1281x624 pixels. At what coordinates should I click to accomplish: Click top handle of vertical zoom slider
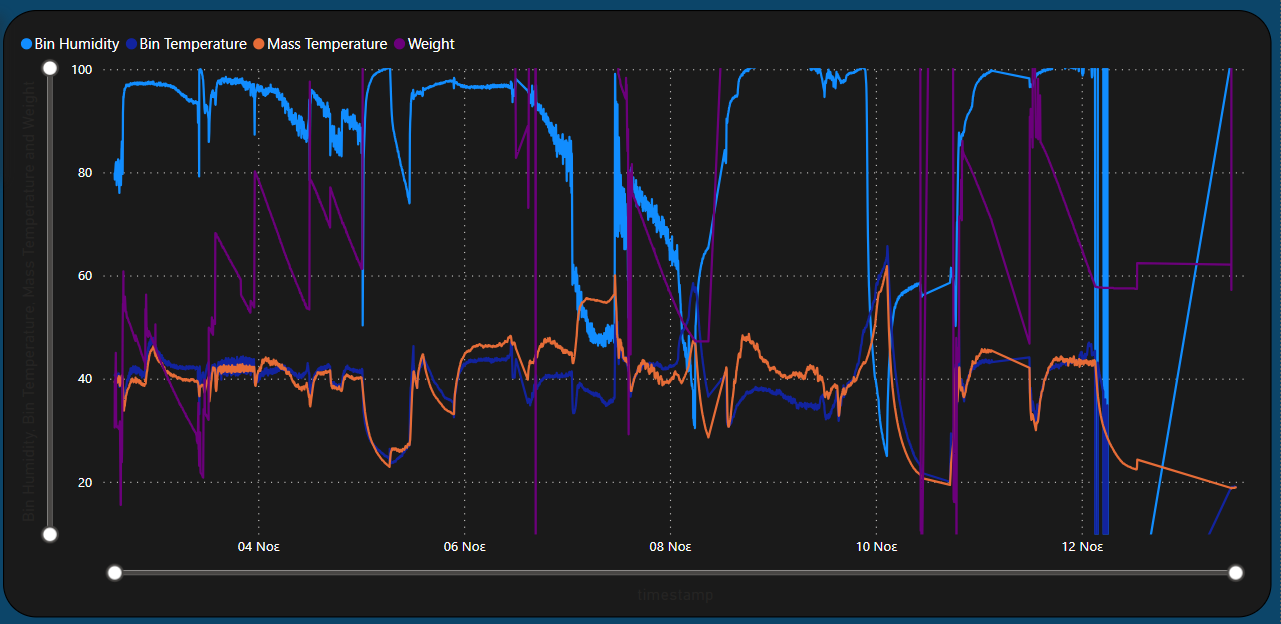coord(49,68)
